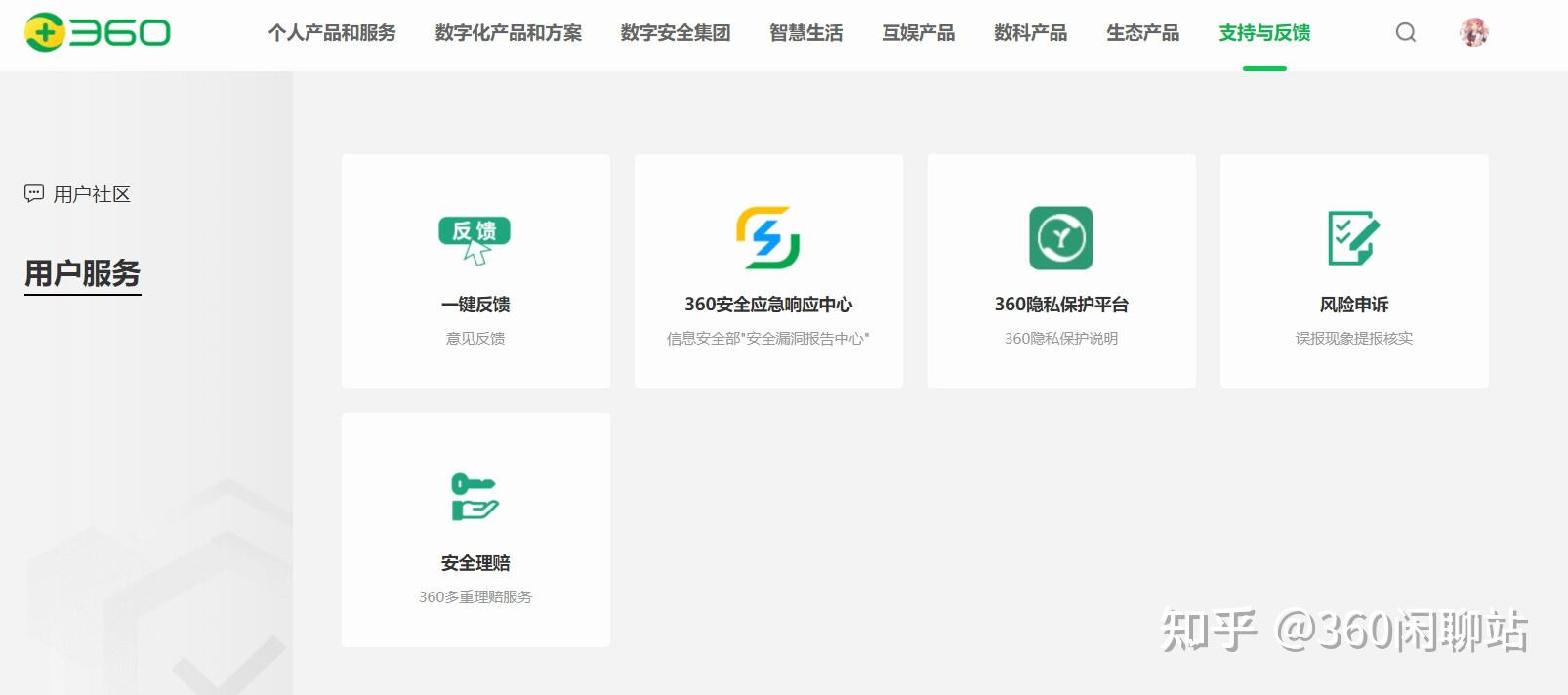Click the 360安全应急响应中心 lightning logo icon

point(768,237)
